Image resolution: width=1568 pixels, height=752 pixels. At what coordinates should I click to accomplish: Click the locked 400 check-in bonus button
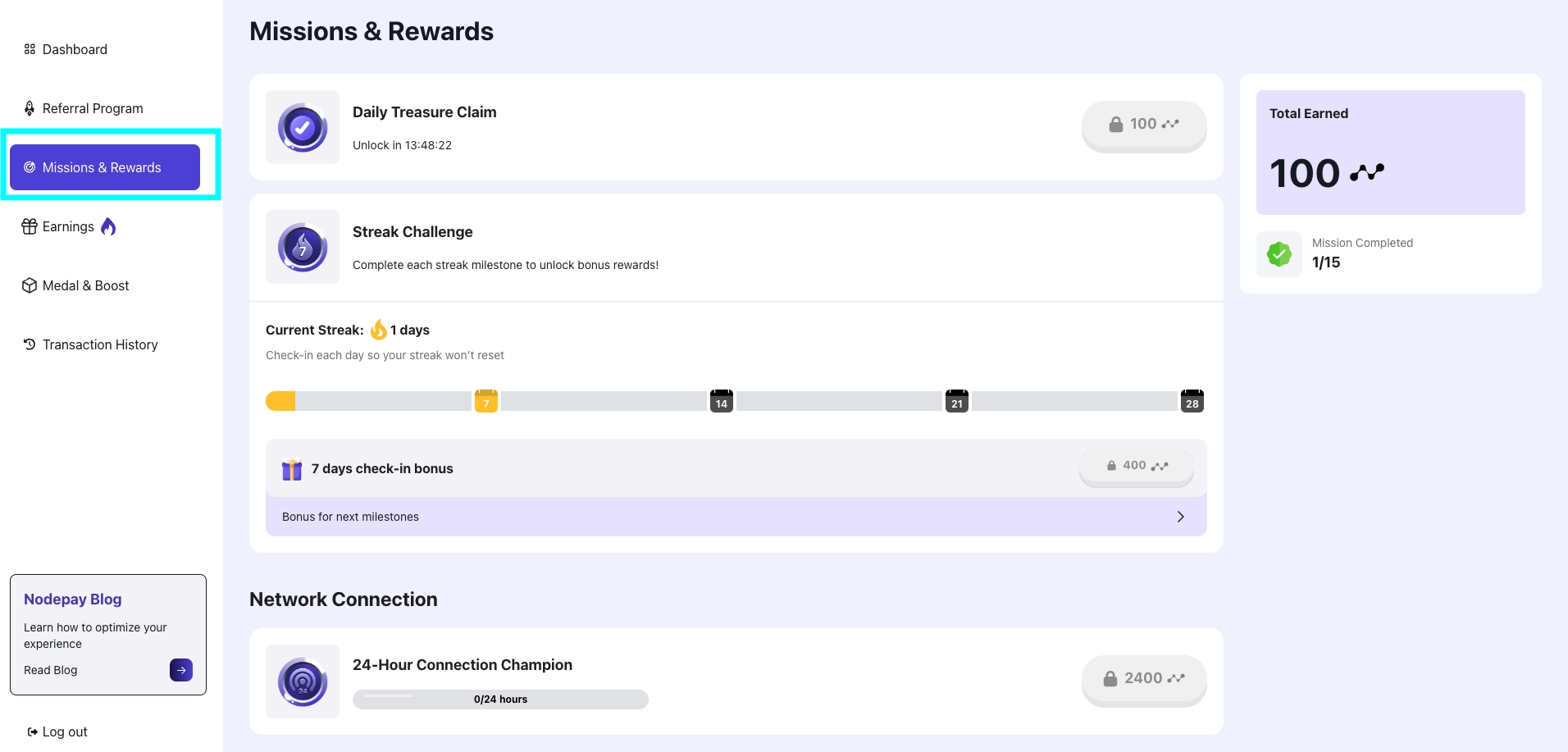click(x=1135, y=465)
